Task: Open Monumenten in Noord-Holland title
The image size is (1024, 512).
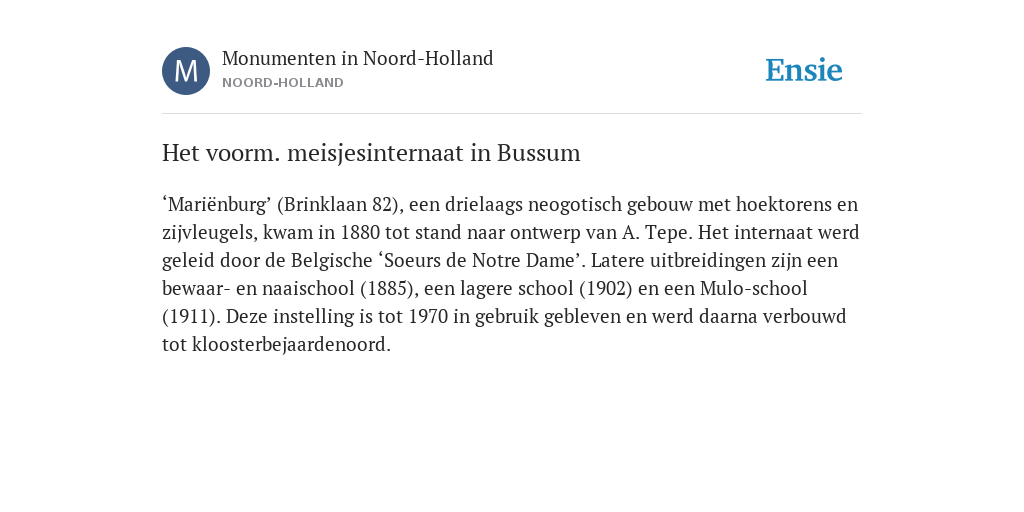Action: (x=357, y=59)
